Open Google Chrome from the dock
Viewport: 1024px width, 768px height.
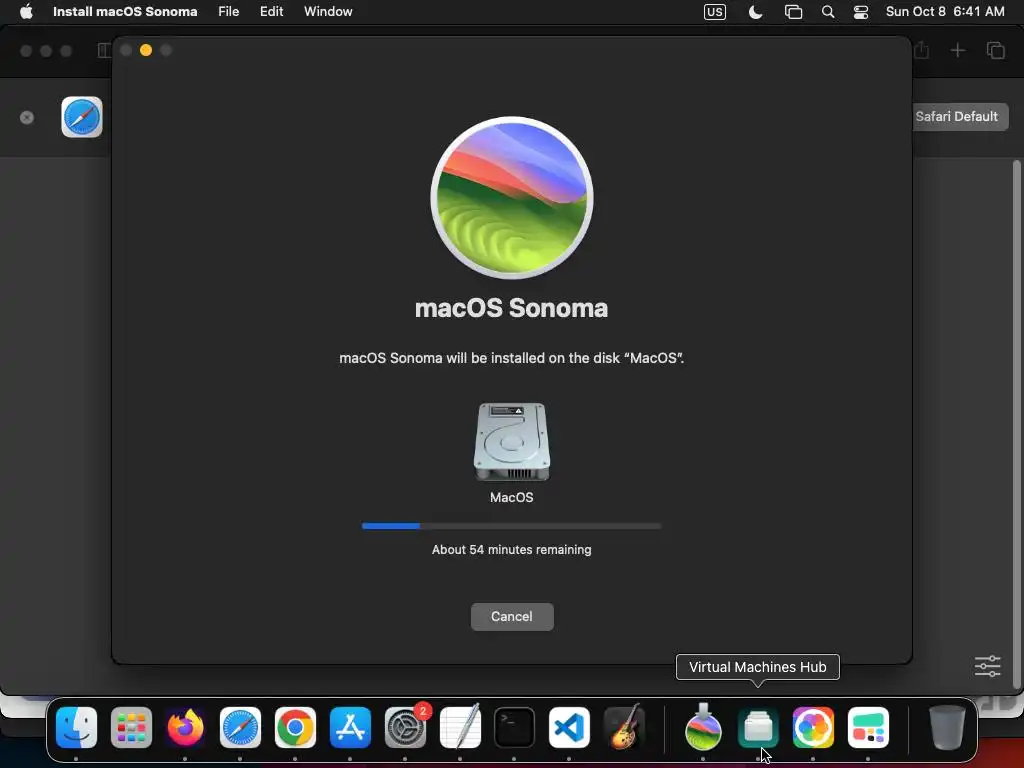click(x=295, y=728)
